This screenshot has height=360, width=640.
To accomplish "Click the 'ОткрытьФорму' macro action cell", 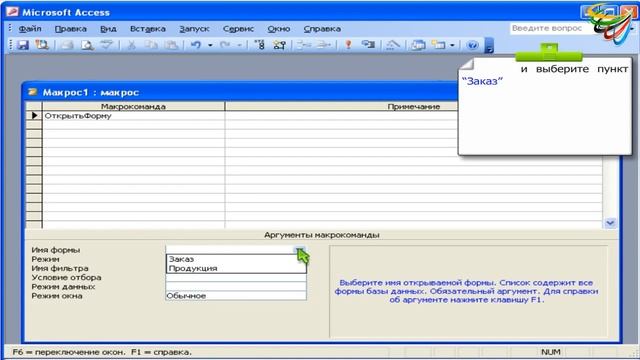I will pos(133,116).
